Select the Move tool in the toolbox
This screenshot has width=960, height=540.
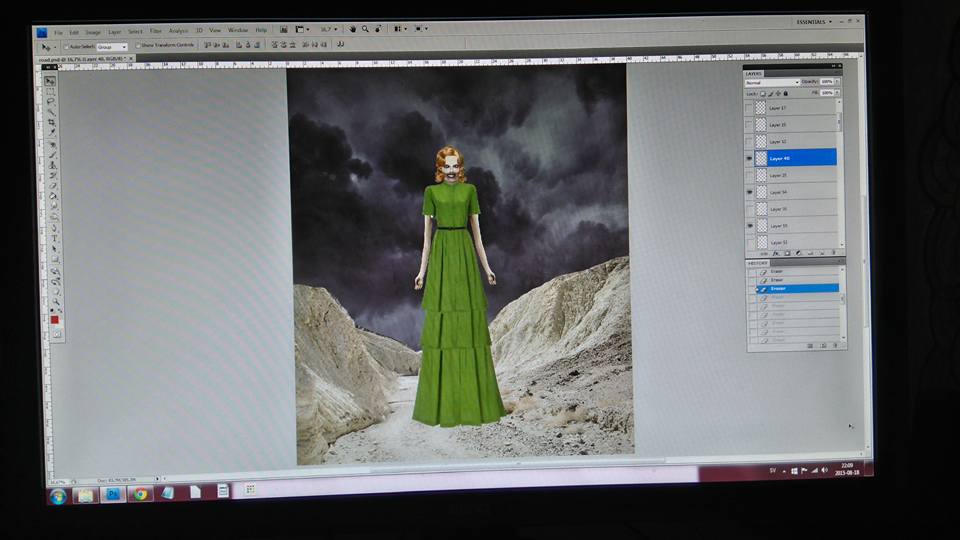click(x=48, y=81)
